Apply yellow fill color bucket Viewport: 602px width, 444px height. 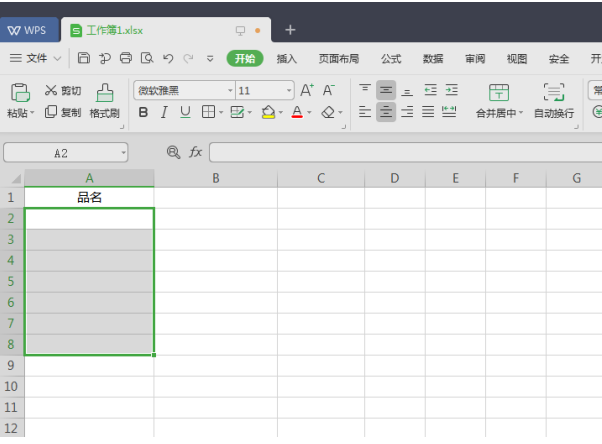(x=268, y=112)
